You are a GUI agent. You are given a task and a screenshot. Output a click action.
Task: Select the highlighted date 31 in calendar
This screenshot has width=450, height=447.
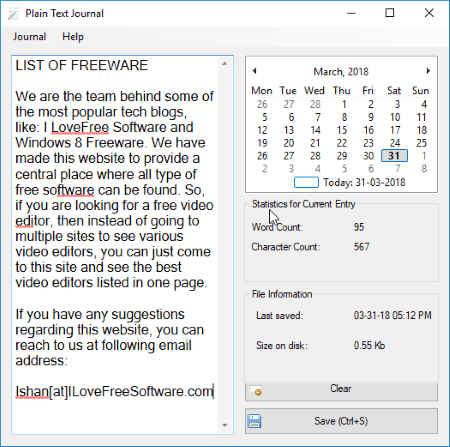tap(394, 156)
